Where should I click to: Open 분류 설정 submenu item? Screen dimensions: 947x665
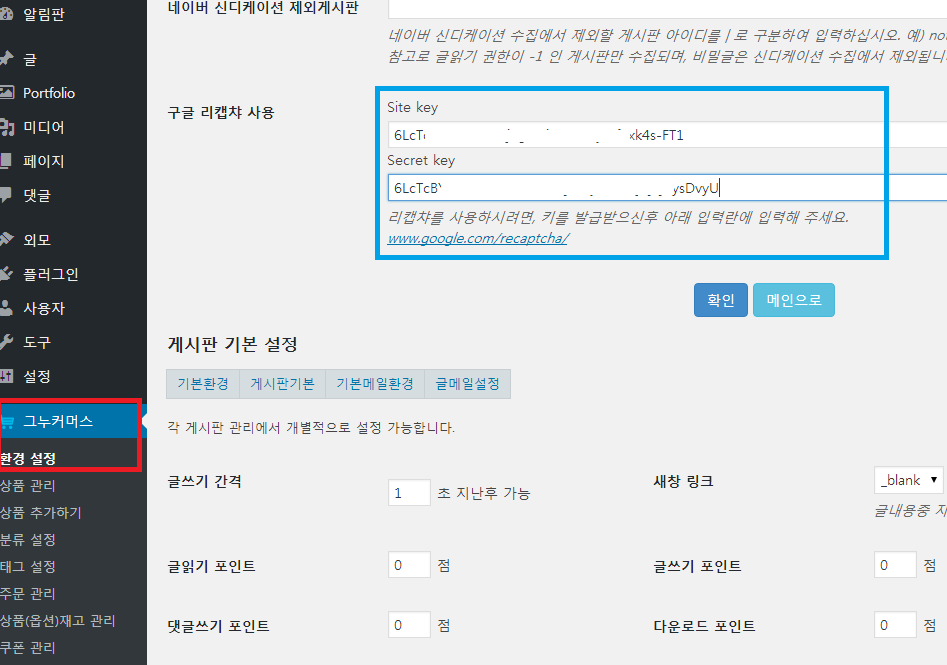point(28,539)
